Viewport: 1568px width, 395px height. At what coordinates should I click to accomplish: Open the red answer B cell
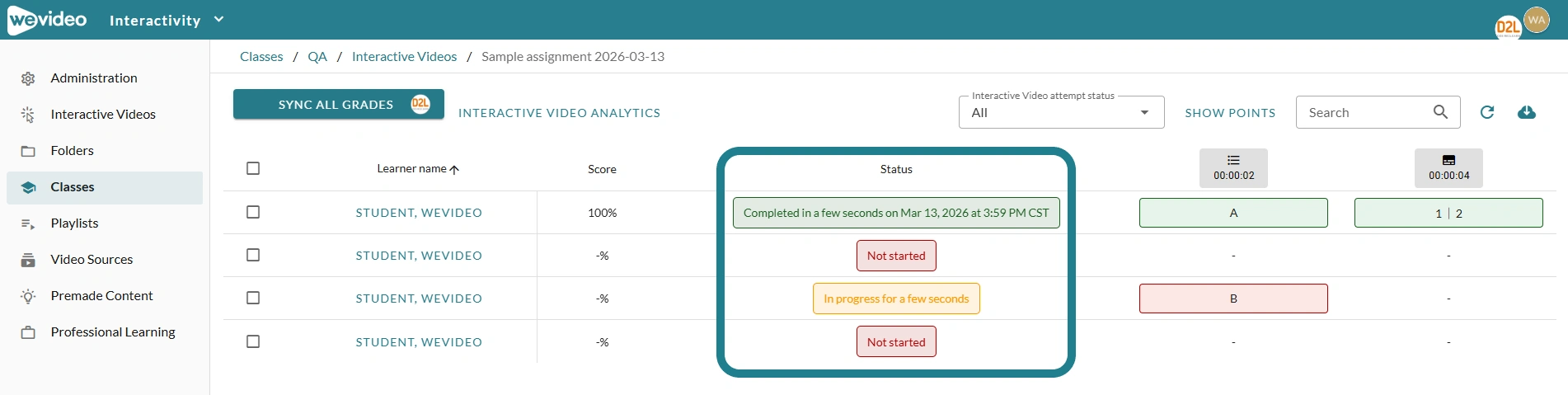tap(1233, 299)
